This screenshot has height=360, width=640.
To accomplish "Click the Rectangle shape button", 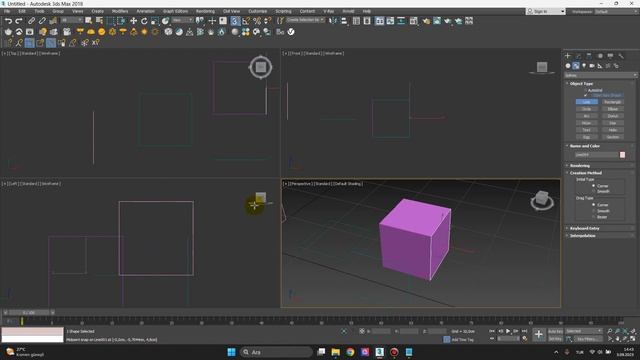I will click(x=613, y=102).
